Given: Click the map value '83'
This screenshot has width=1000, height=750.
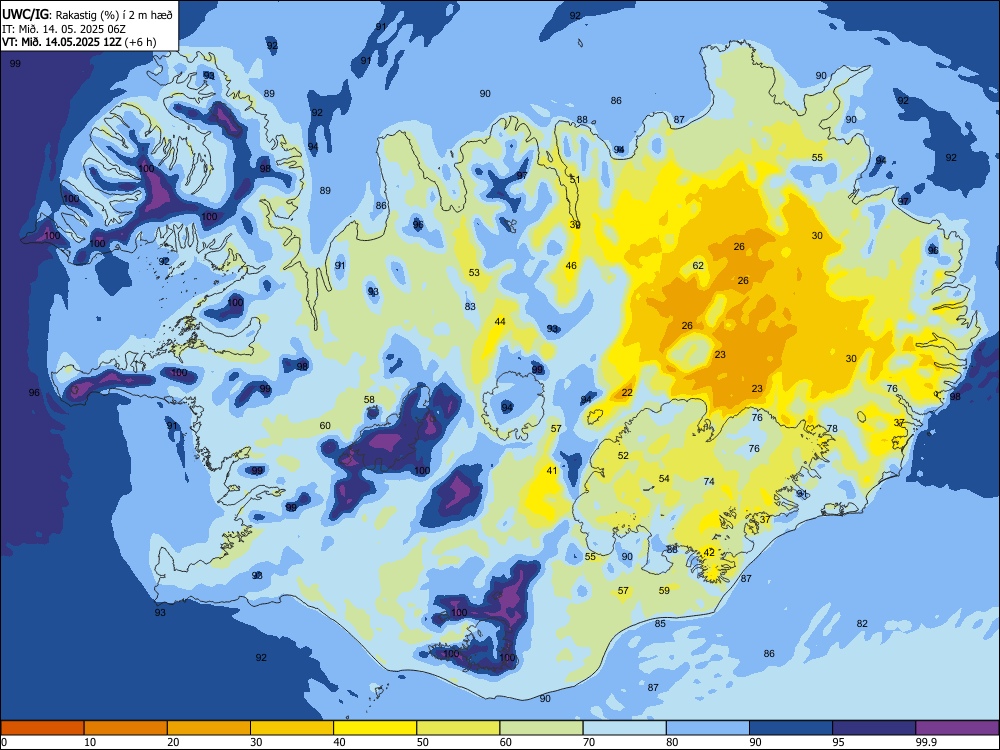Looking at the screenshot, I should [x=470, y=306].
